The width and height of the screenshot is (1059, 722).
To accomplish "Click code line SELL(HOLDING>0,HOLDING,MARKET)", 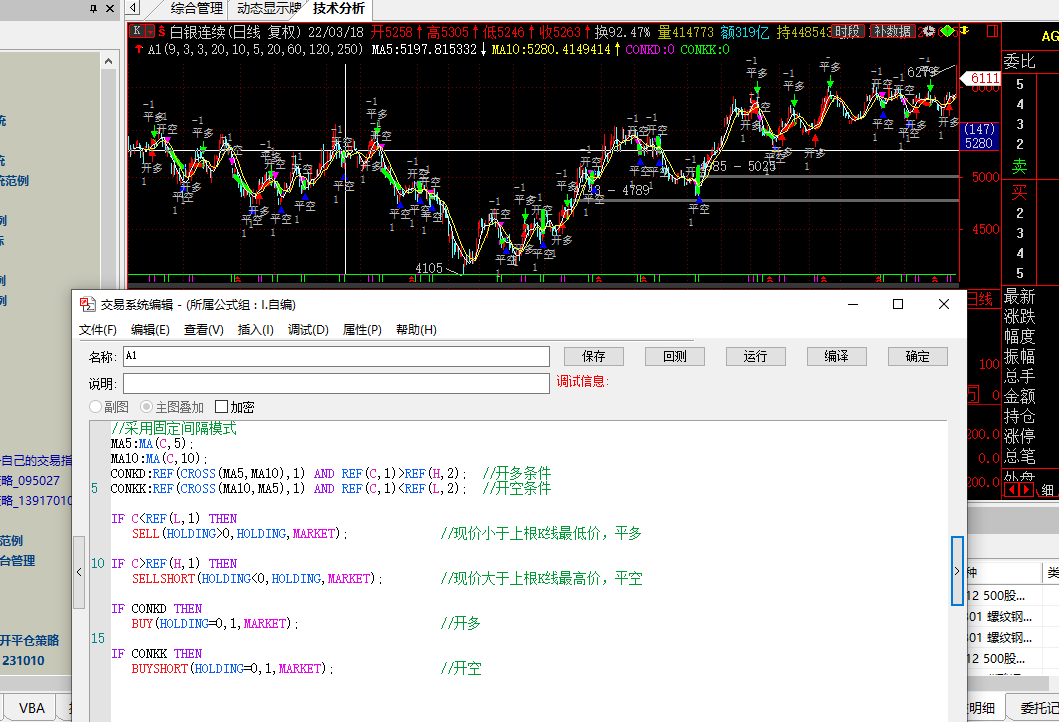I will click(x=240, y=534).
